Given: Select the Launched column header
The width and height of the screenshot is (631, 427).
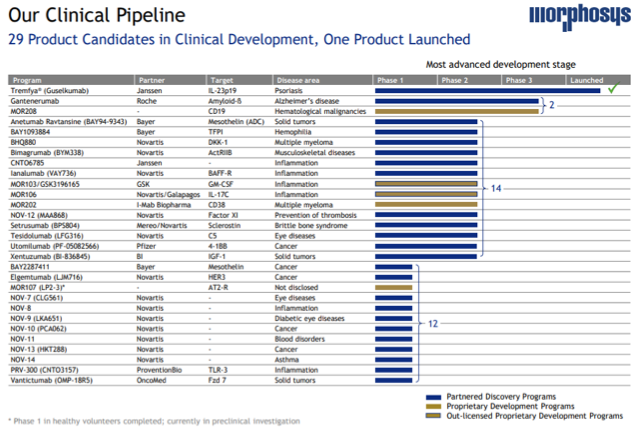Looking at the screenshot, I should [587, 80].
